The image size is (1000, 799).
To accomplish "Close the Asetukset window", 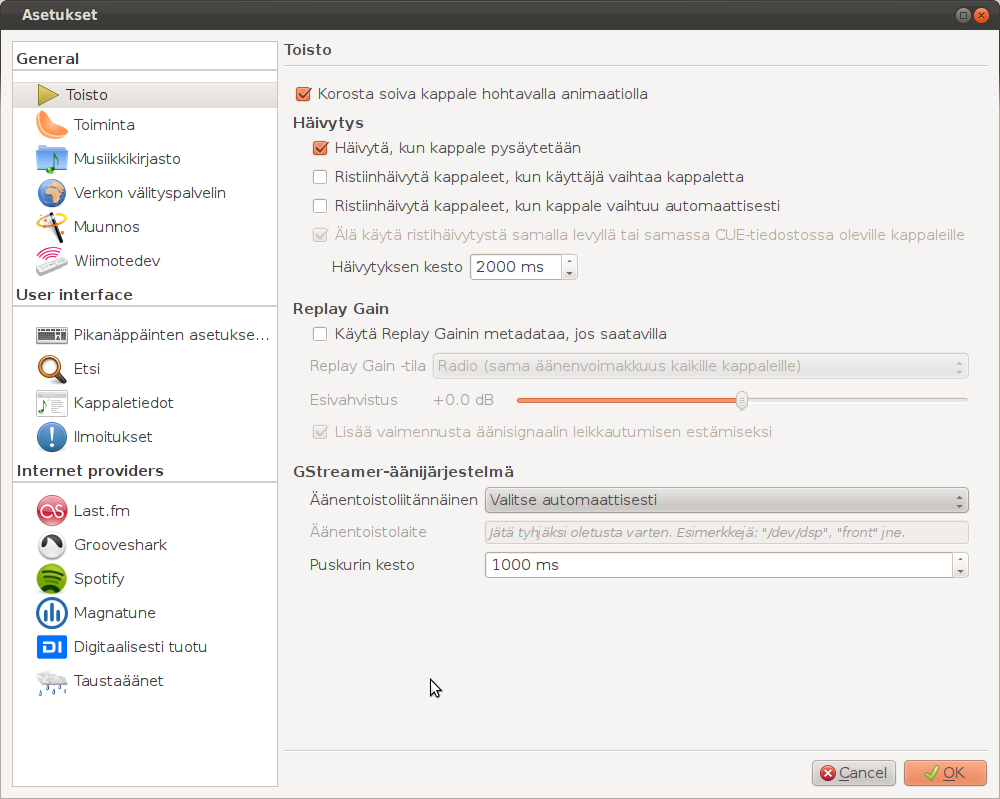I will [x=982, y=15].
